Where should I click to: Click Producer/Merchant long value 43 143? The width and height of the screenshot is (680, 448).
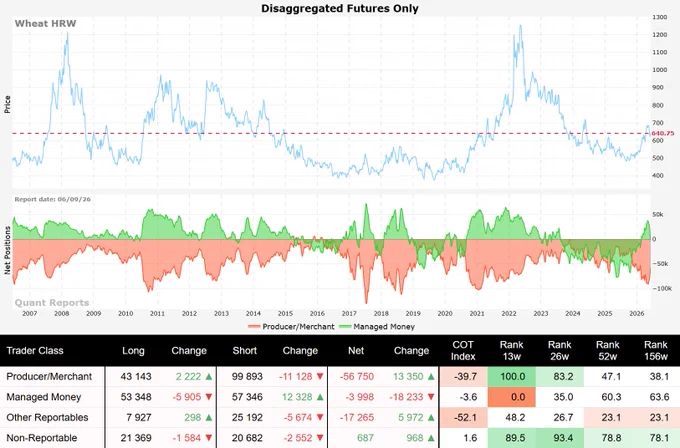pos(136,376)
